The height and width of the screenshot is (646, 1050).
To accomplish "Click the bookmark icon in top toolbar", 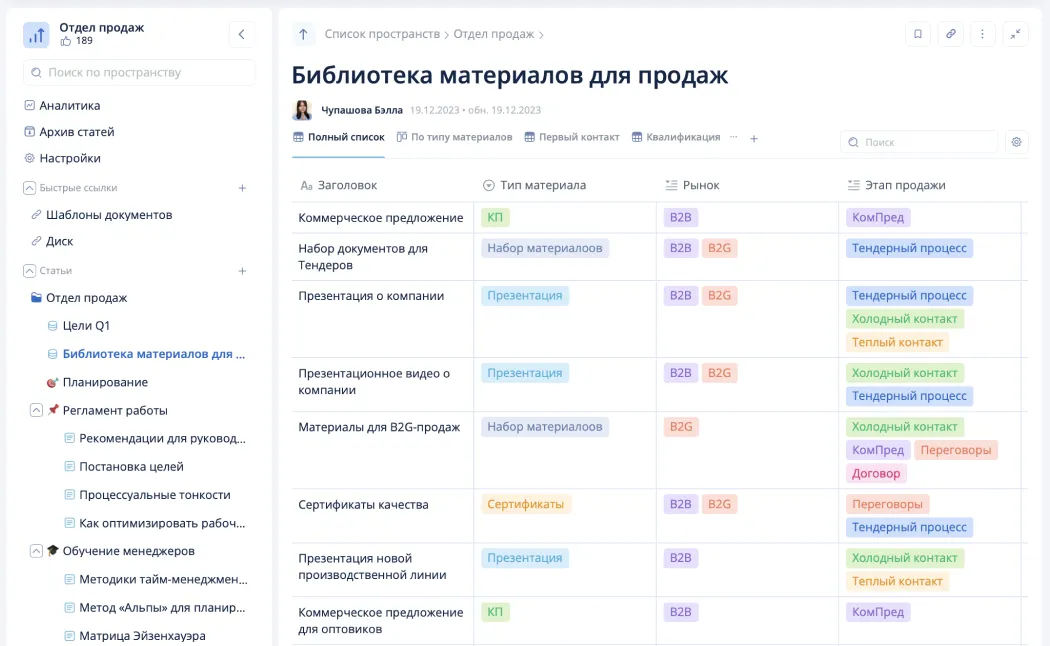I will pyautogui.click(x=917, y=34).
